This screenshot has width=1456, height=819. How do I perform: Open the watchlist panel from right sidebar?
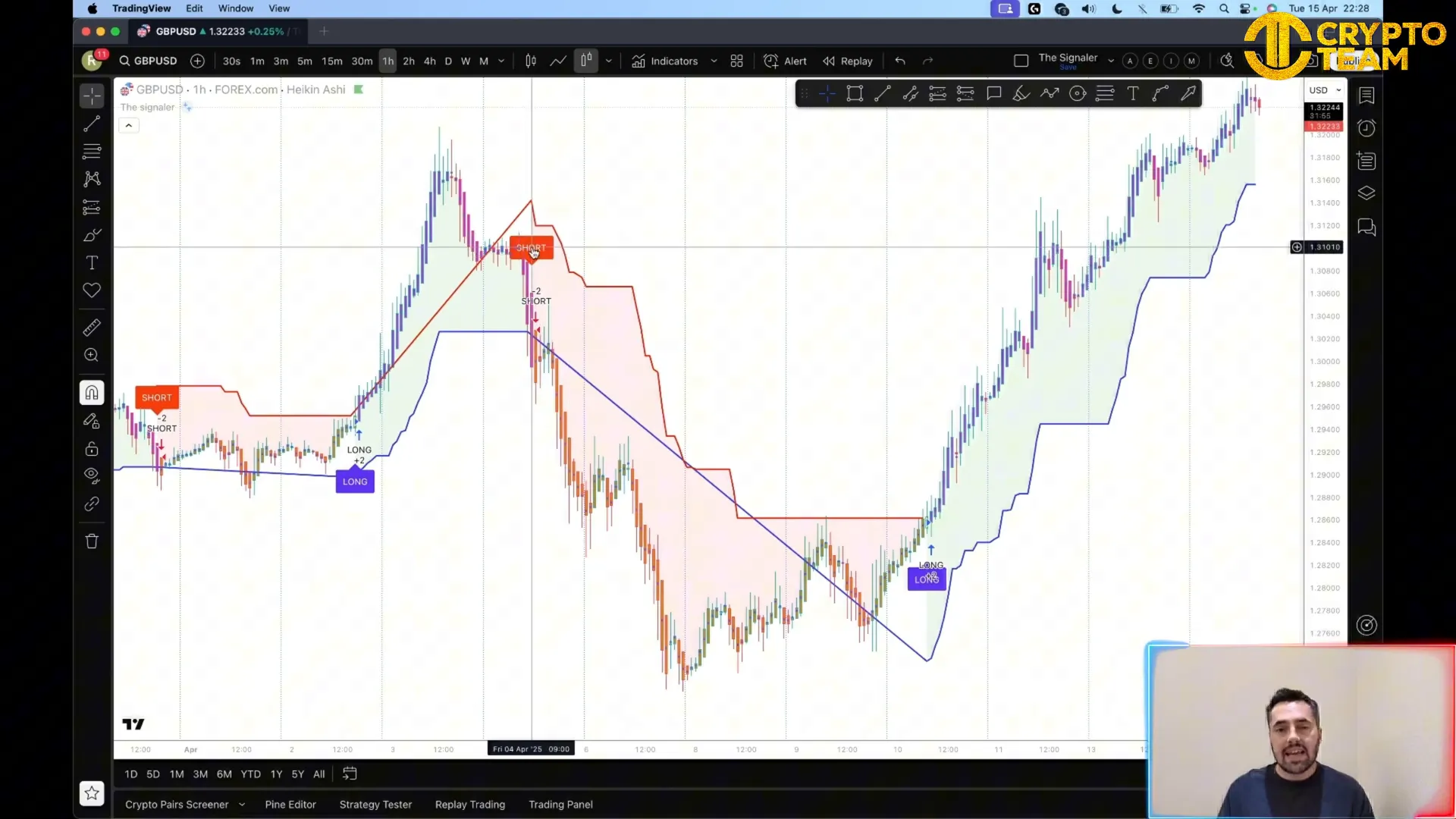1367,96
